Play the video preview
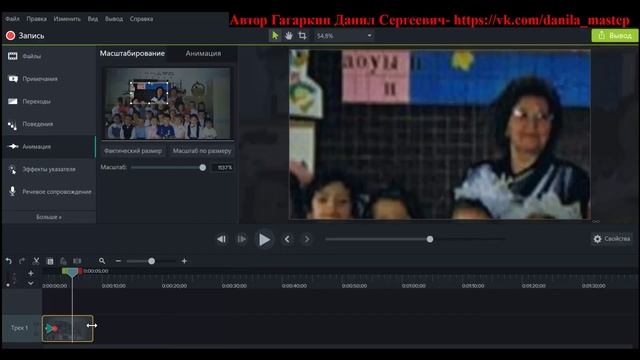The image size is (640, 360). [264, 240]
